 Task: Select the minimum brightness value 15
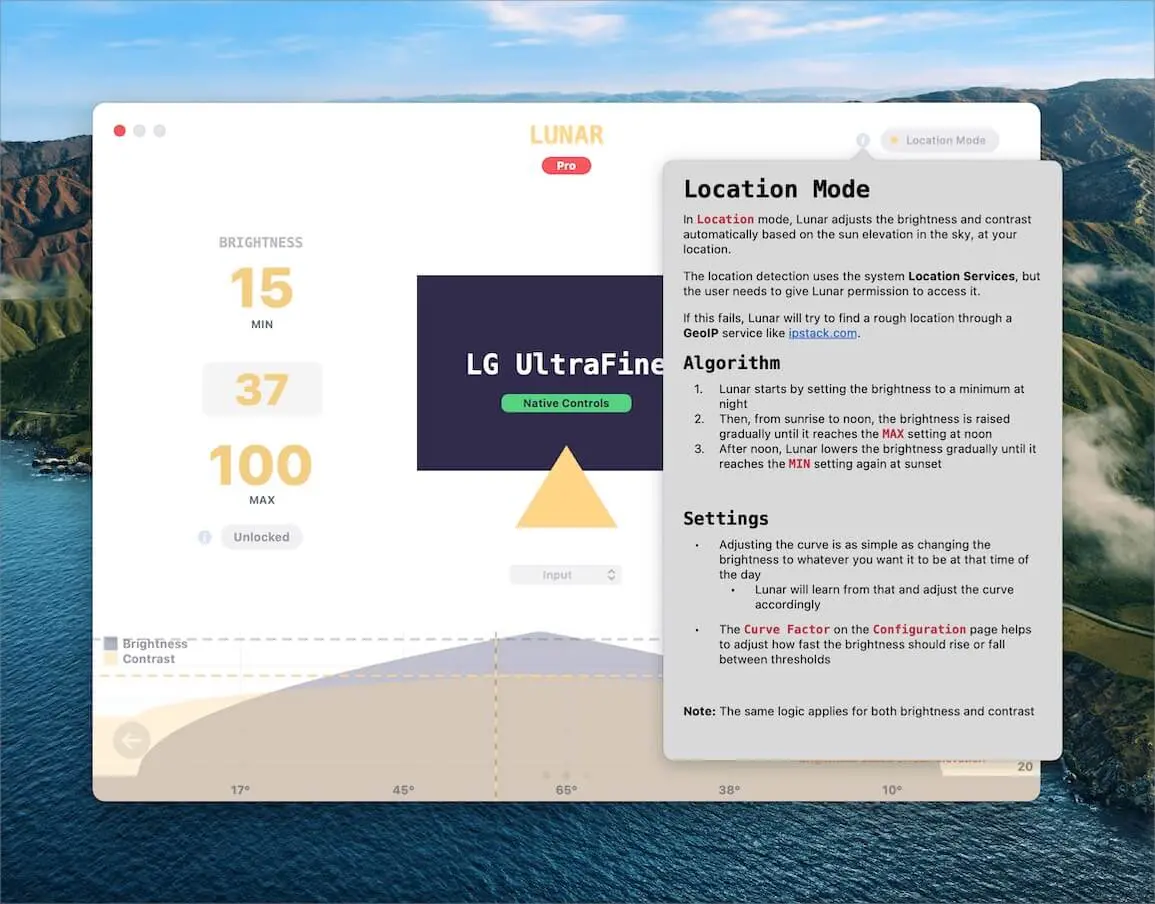pos(261,288)
